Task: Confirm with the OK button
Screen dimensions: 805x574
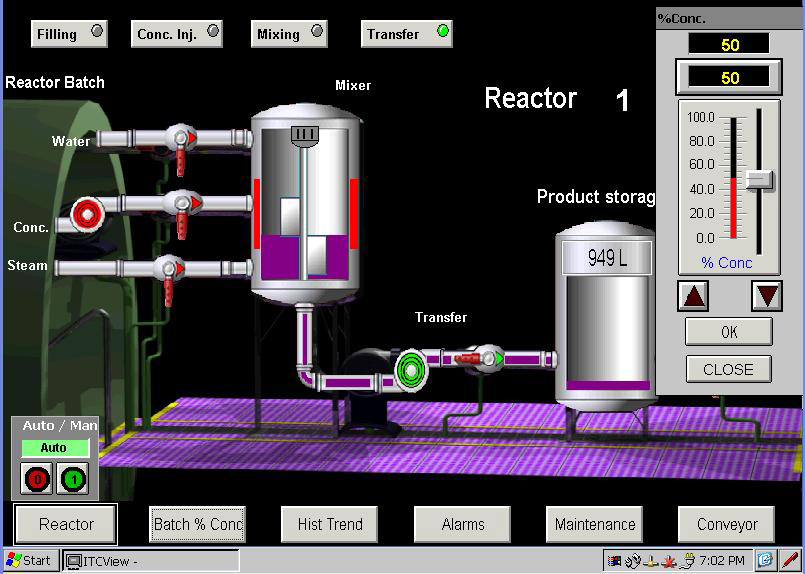Action: [729, 332]
